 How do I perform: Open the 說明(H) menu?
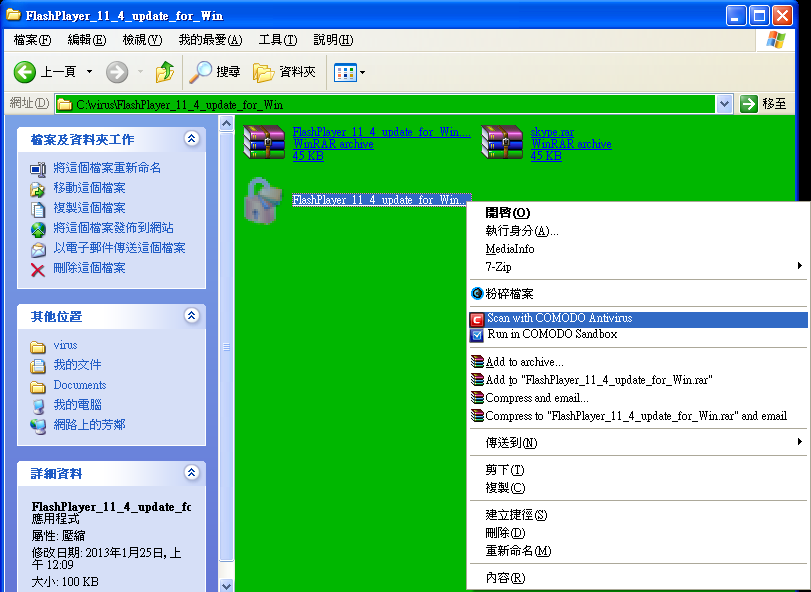click(333, 40)
